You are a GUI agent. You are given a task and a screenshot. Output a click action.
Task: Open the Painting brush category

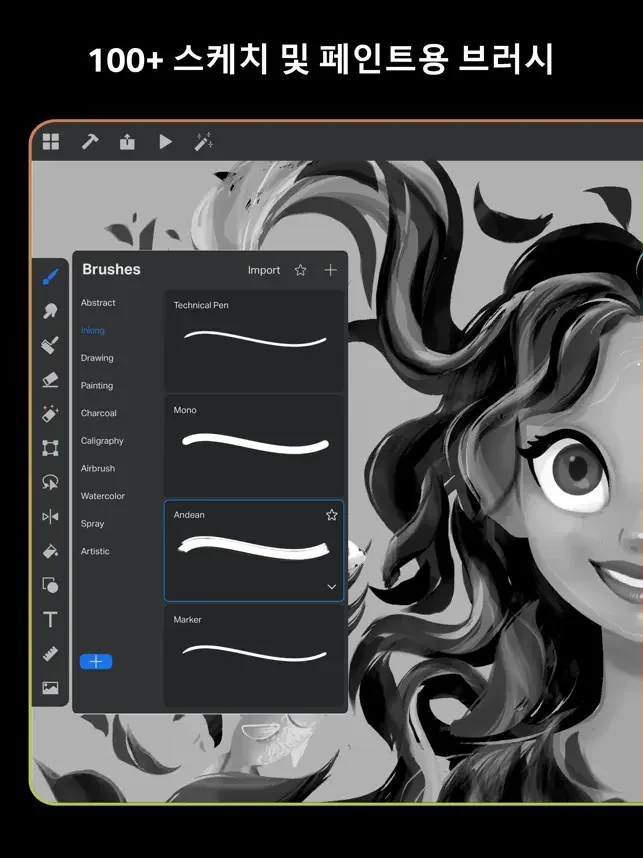point(97,385)
